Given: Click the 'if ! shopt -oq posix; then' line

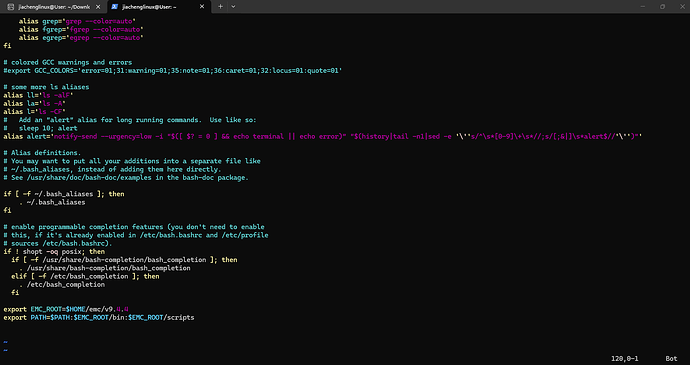Looking at the screenshot, I should (x=54, y=252).
